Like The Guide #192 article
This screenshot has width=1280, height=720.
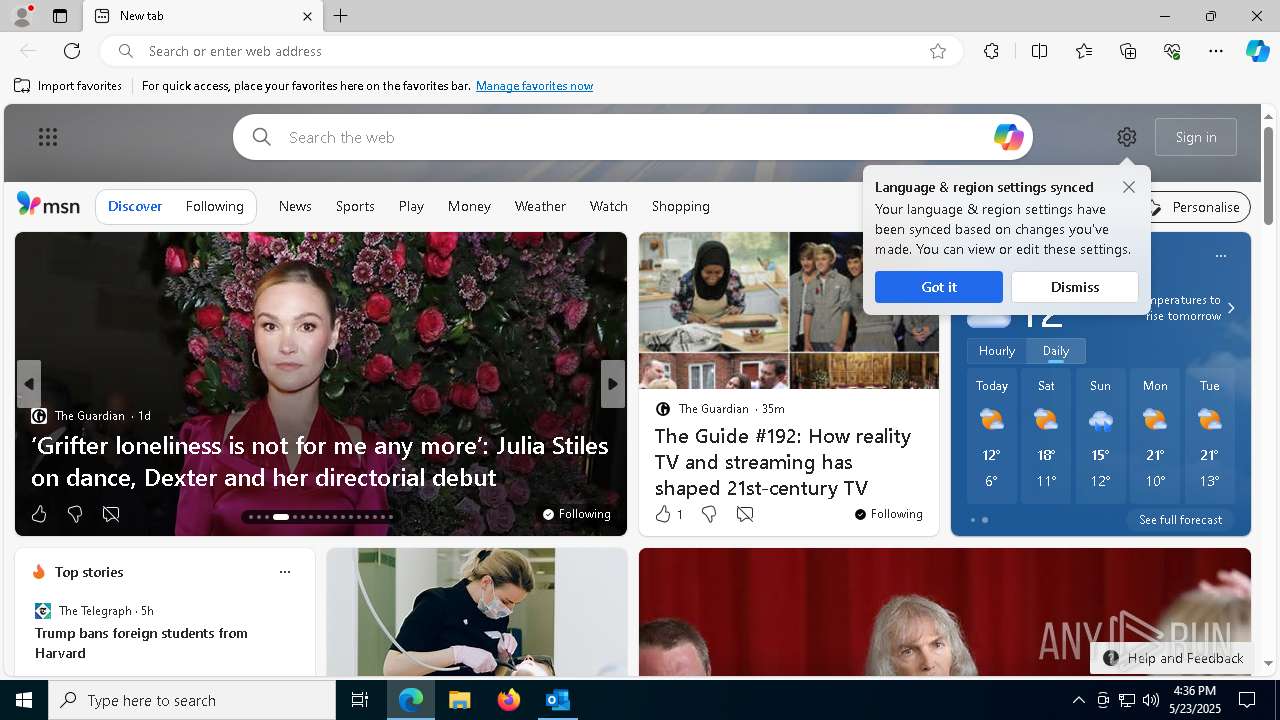click(x=663, y=514)
